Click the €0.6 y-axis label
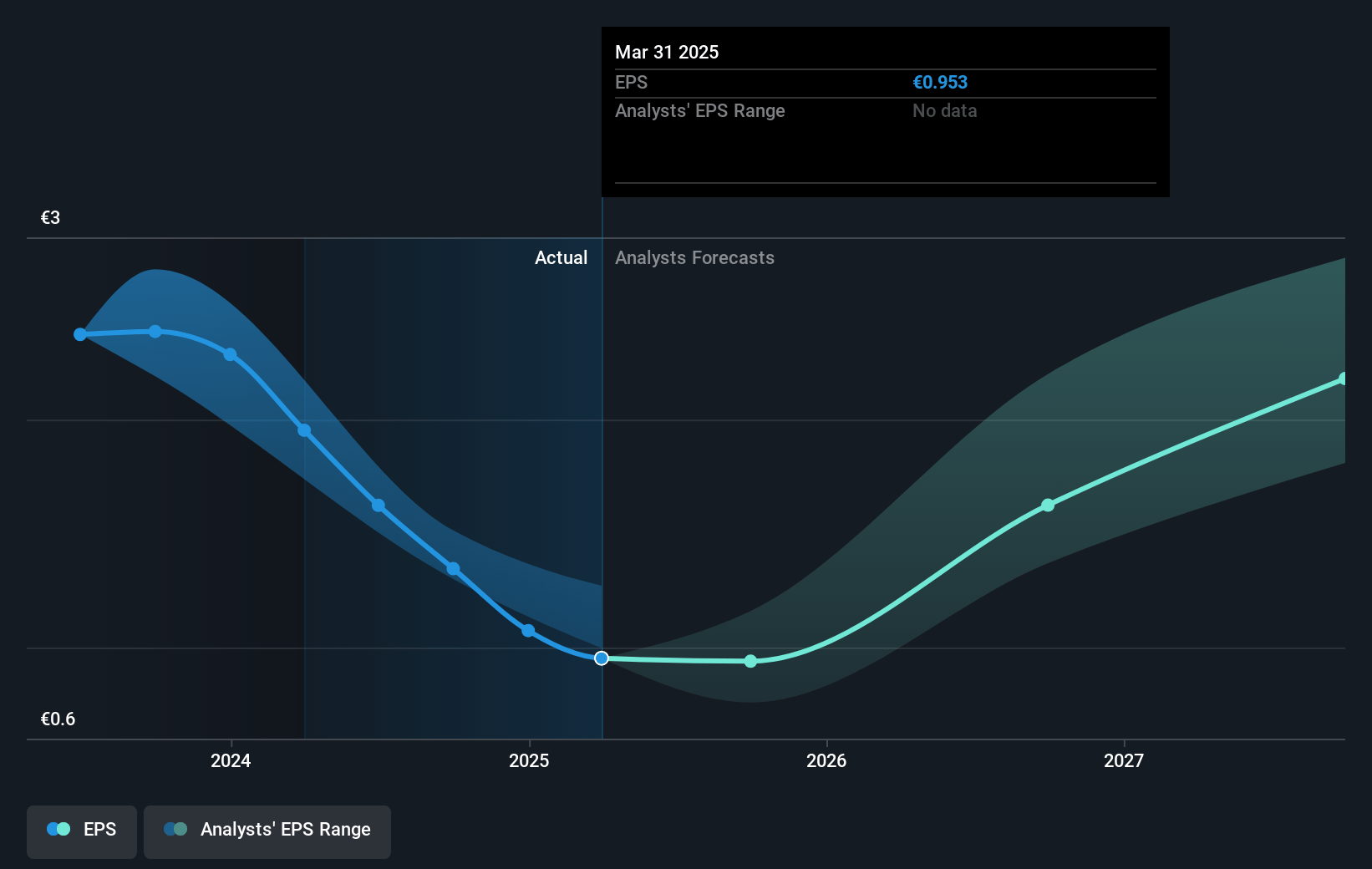This screenshot has height=869, width=1372. pyautogui.click(x=58, y=719)
